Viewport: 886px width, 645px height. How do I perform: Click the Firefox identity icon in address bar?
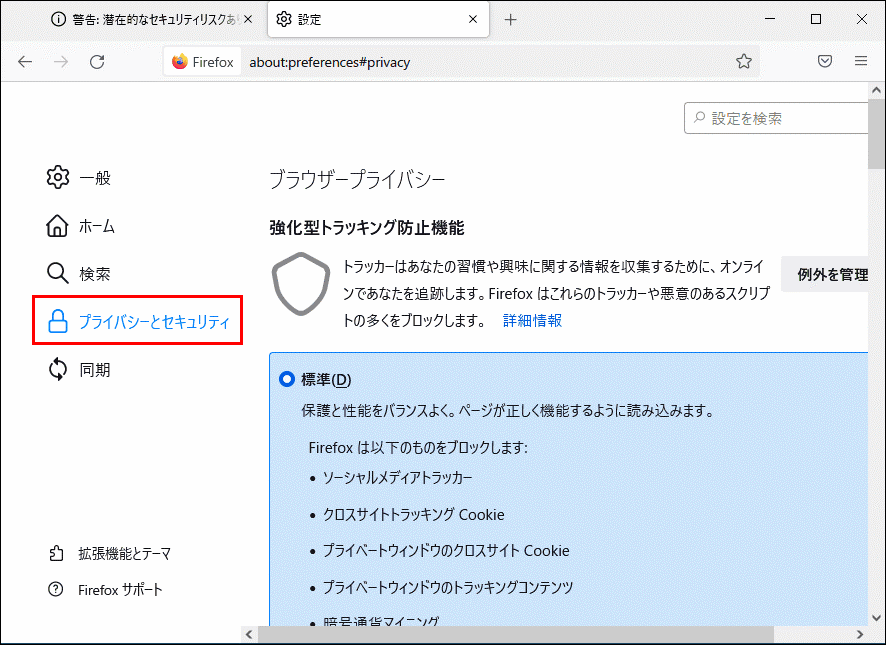point(203,62)
